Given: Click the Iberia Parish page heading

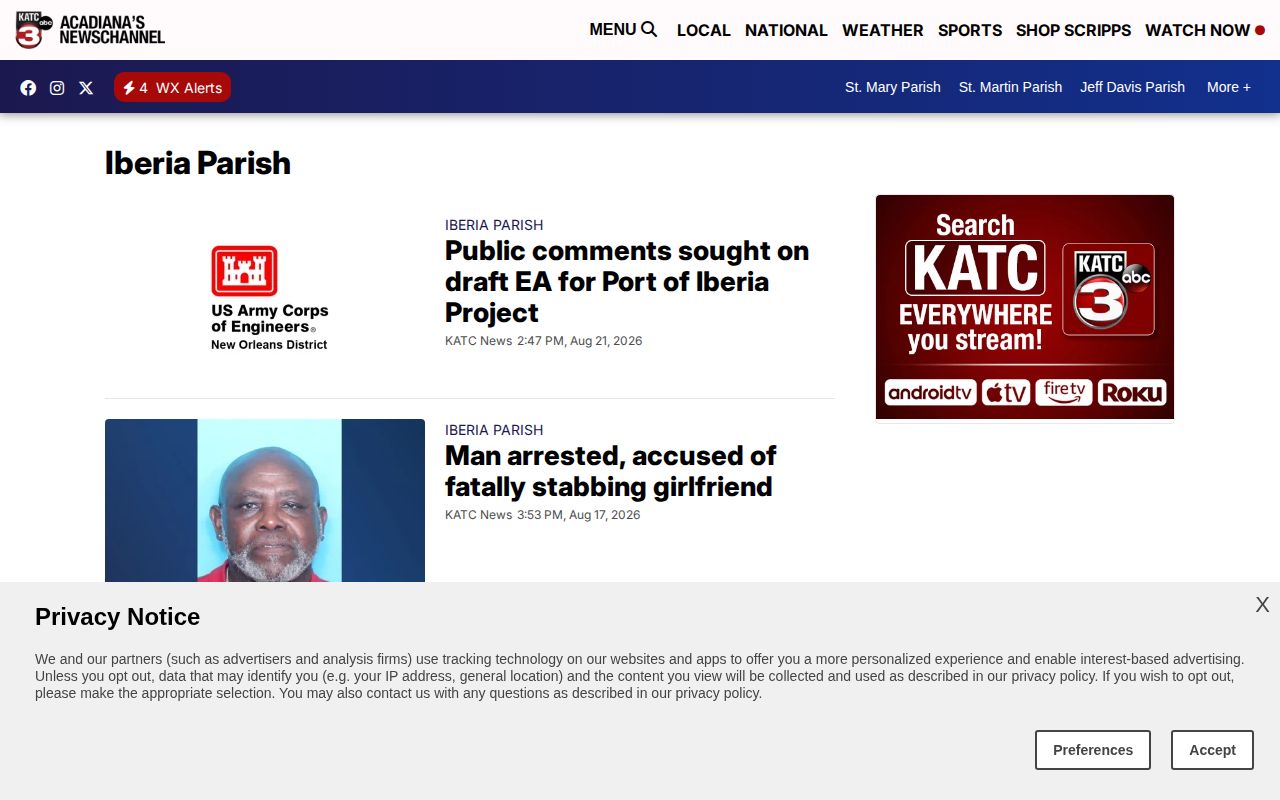Looking at the screenshot, I should [x=198, y=163].
